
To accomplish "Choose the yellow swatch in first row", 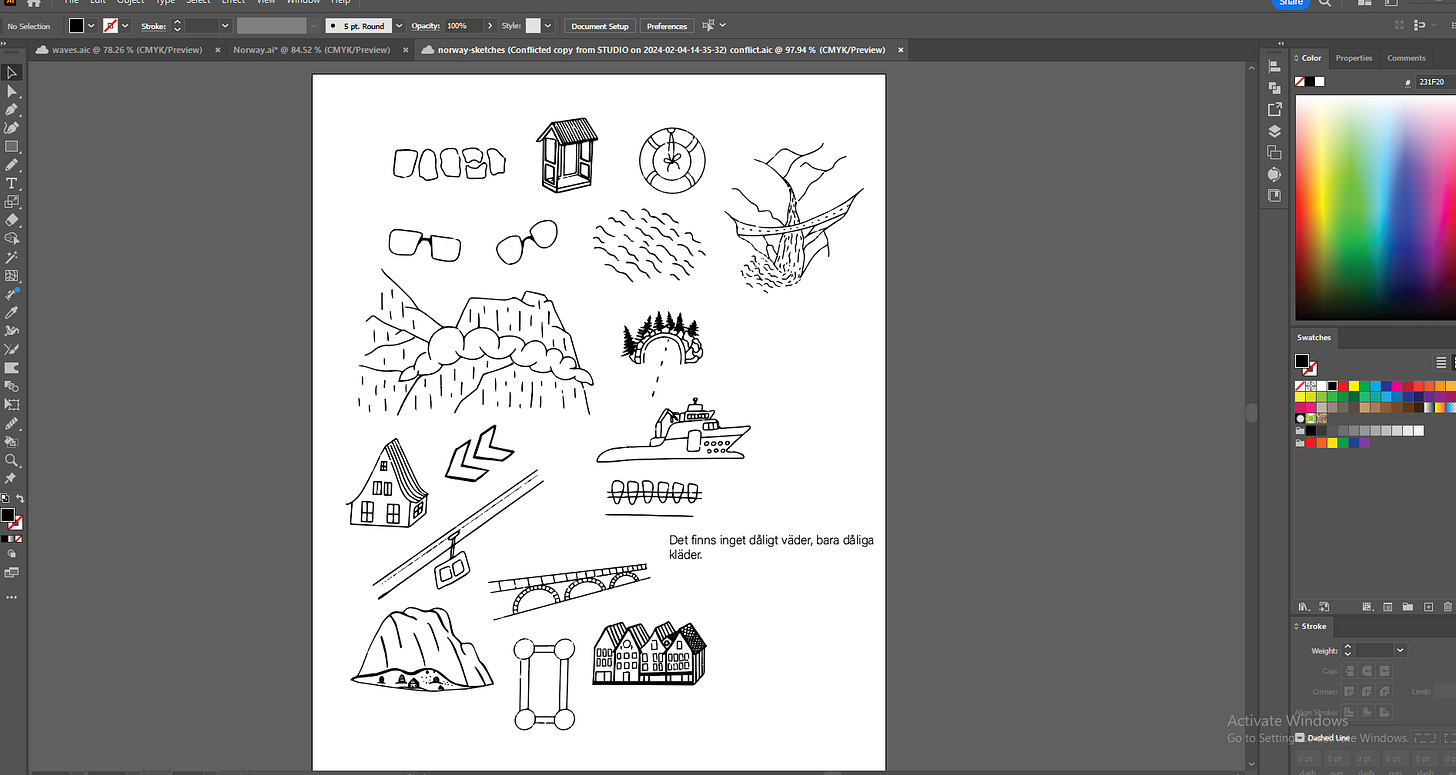I will pyautogui.click(x=1354, y=385).
